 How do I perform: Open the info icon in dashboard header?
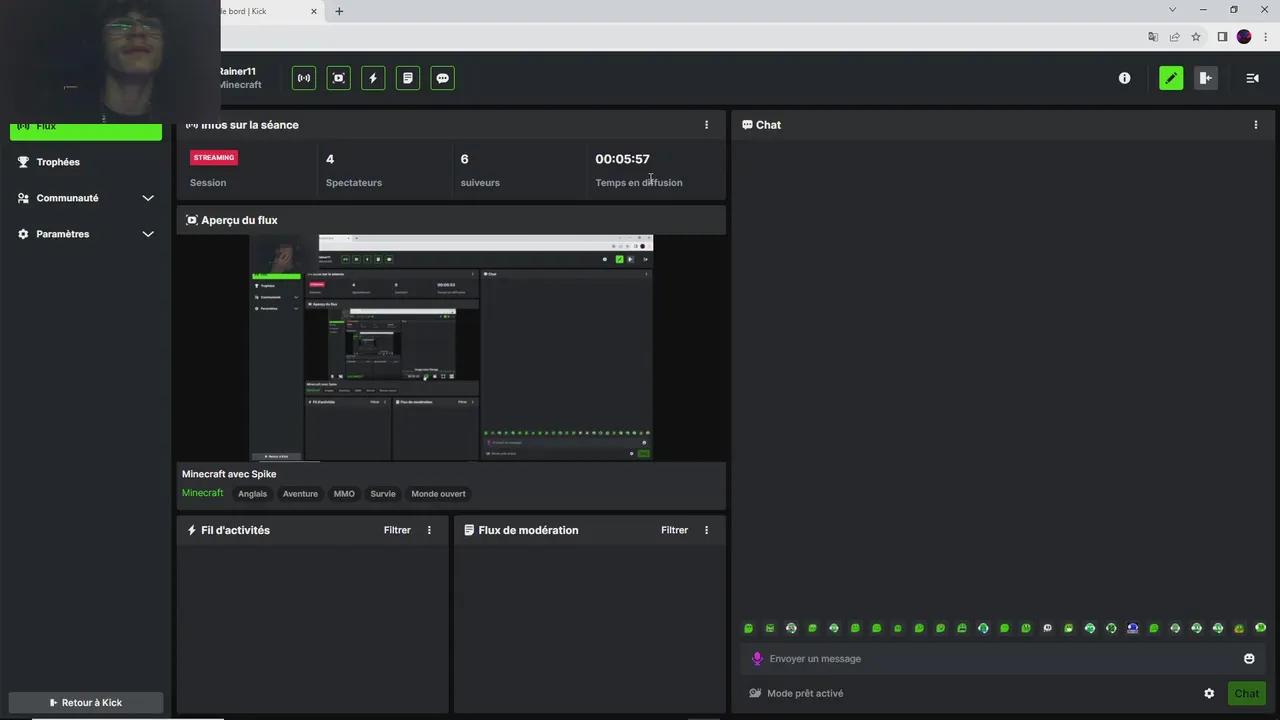1124,78
